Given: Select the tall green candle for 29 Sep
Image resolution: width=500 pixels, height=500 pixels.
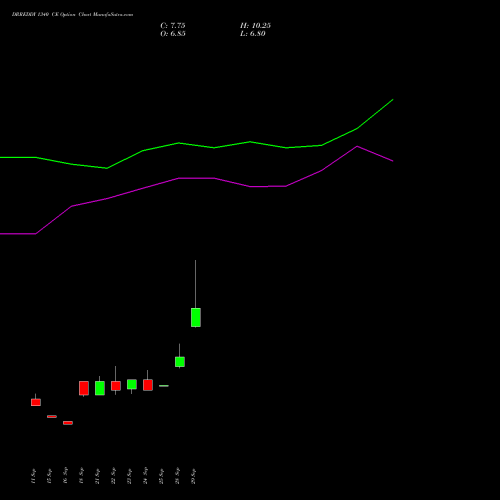Looking at the screenshot, I should (x=196, y=317).
